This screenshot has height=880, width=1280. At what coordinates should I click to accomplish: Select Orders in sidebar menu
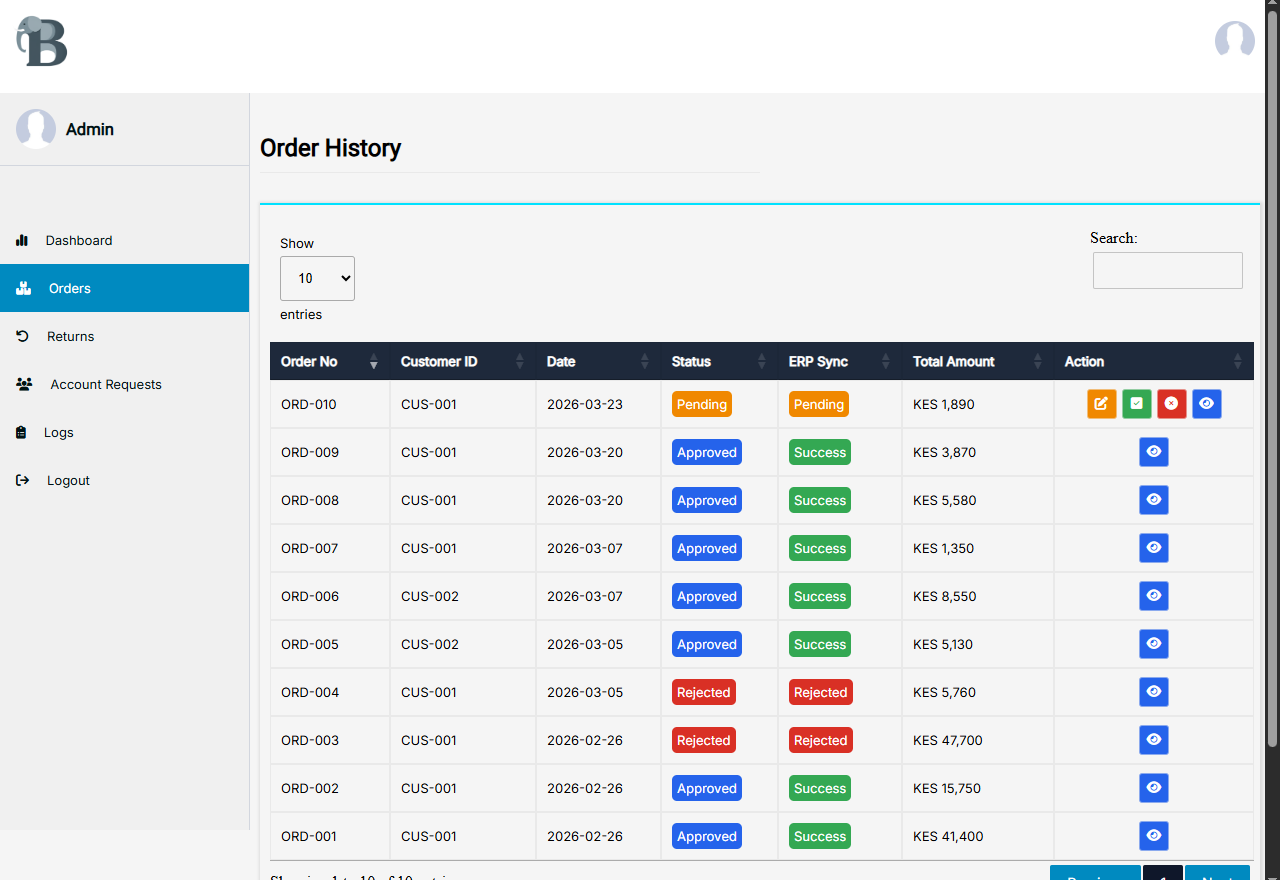click(124, 288)
